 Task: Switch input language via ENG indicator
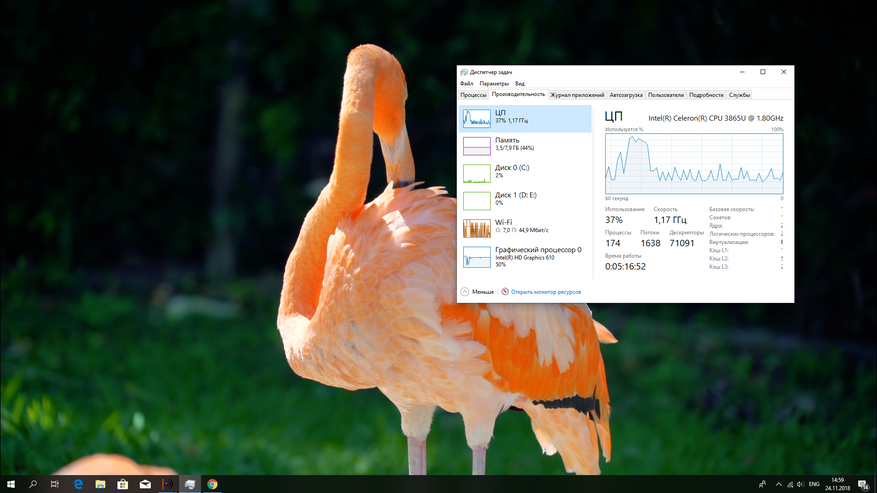pyautogui.click(x=814, y=484)
